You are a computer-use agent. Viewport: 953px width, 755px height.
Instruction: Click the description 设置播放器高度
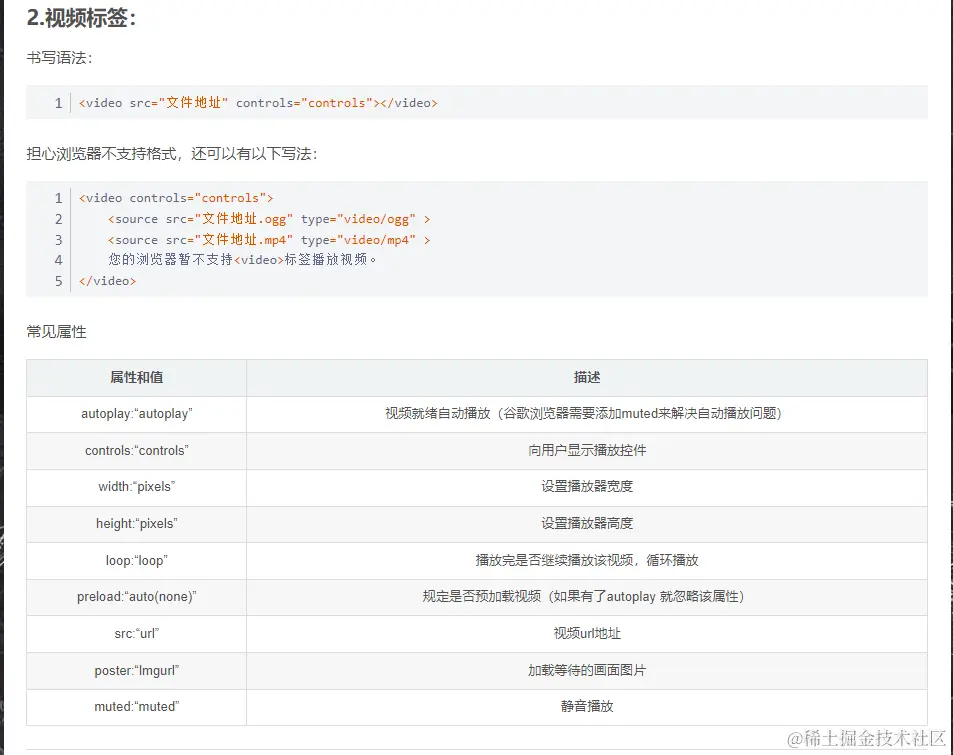coord(587,523)
